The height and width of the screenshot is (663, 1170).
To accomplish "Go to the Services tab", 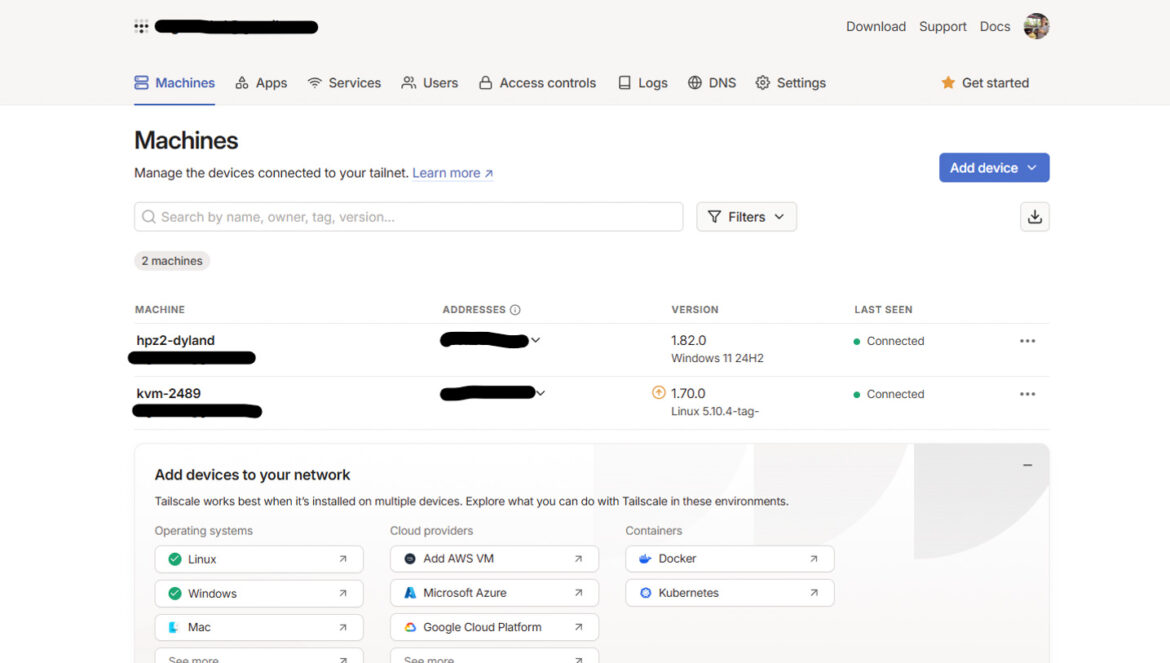I will 344,83.
